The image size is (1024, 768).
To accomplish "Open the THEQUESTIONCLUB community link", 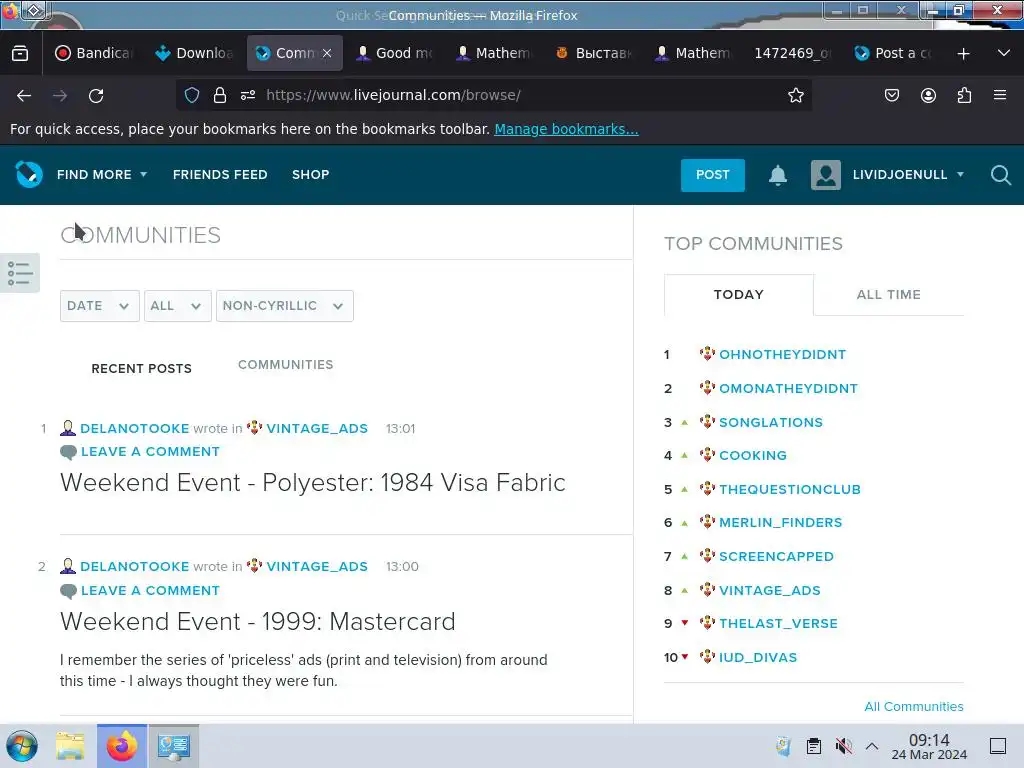I will (x=790, y=489).
